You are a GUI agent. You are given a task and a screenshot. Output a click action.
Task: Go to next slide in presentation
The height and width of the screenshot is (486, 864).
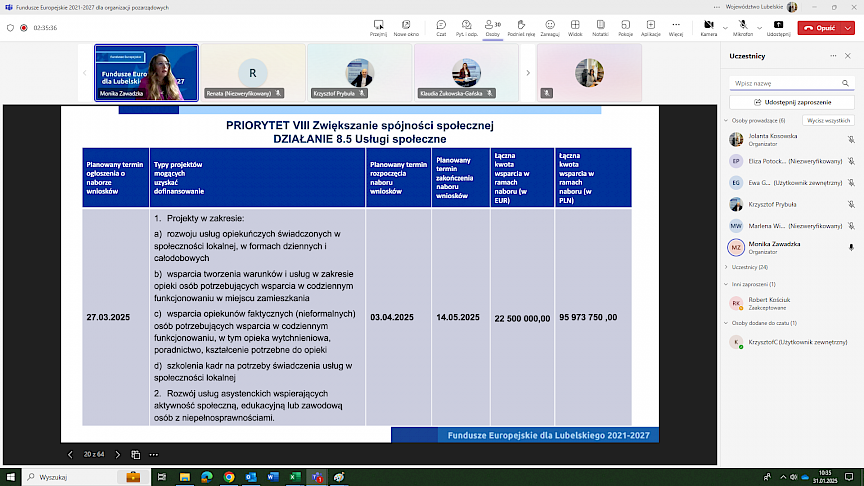[x=117, y=455]
